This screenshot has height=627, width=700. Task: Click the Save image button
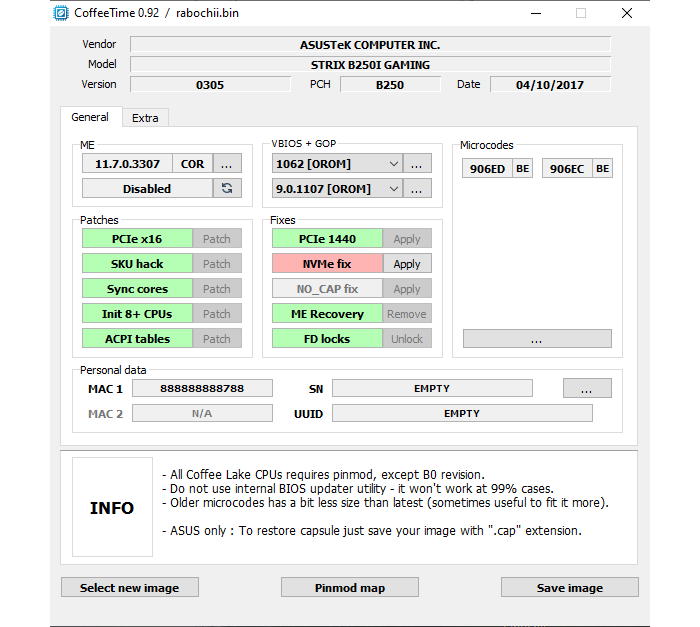570,587
